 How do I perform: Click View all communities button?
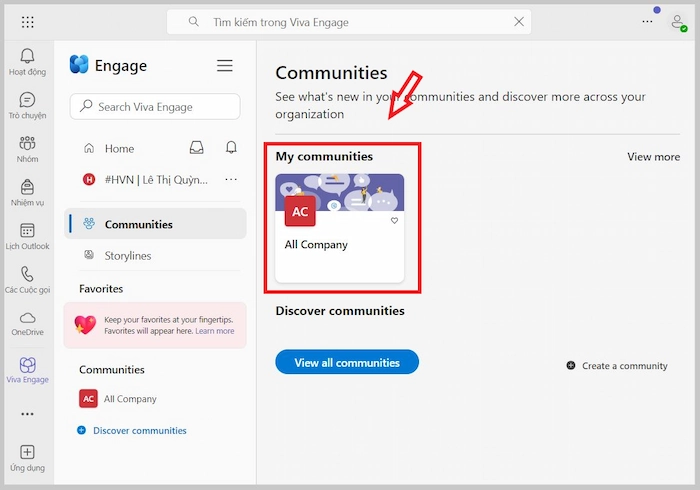(x=347, y=362)
